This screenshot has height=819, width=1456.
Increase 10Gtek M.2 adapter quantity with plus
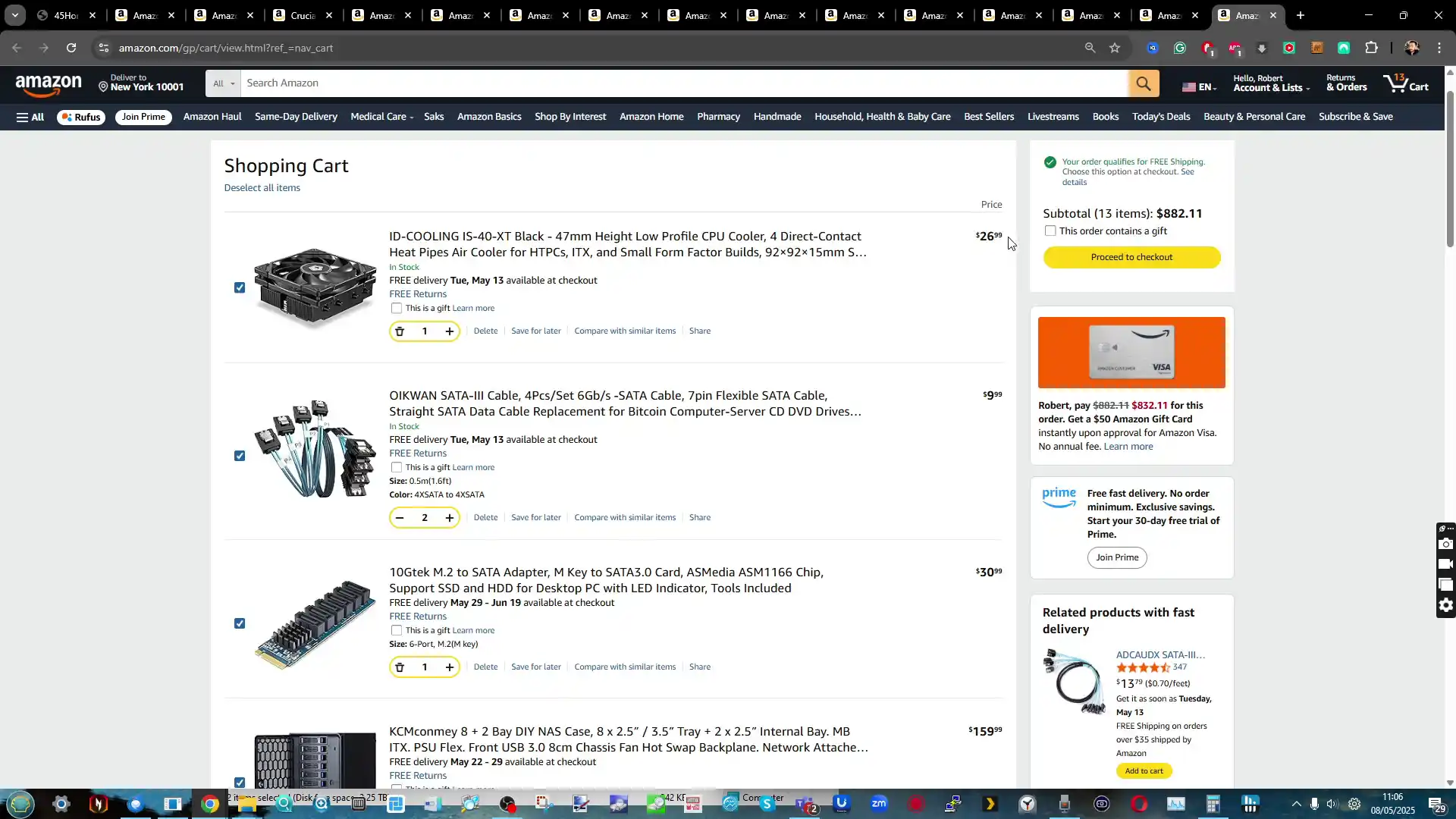[450, 667]
